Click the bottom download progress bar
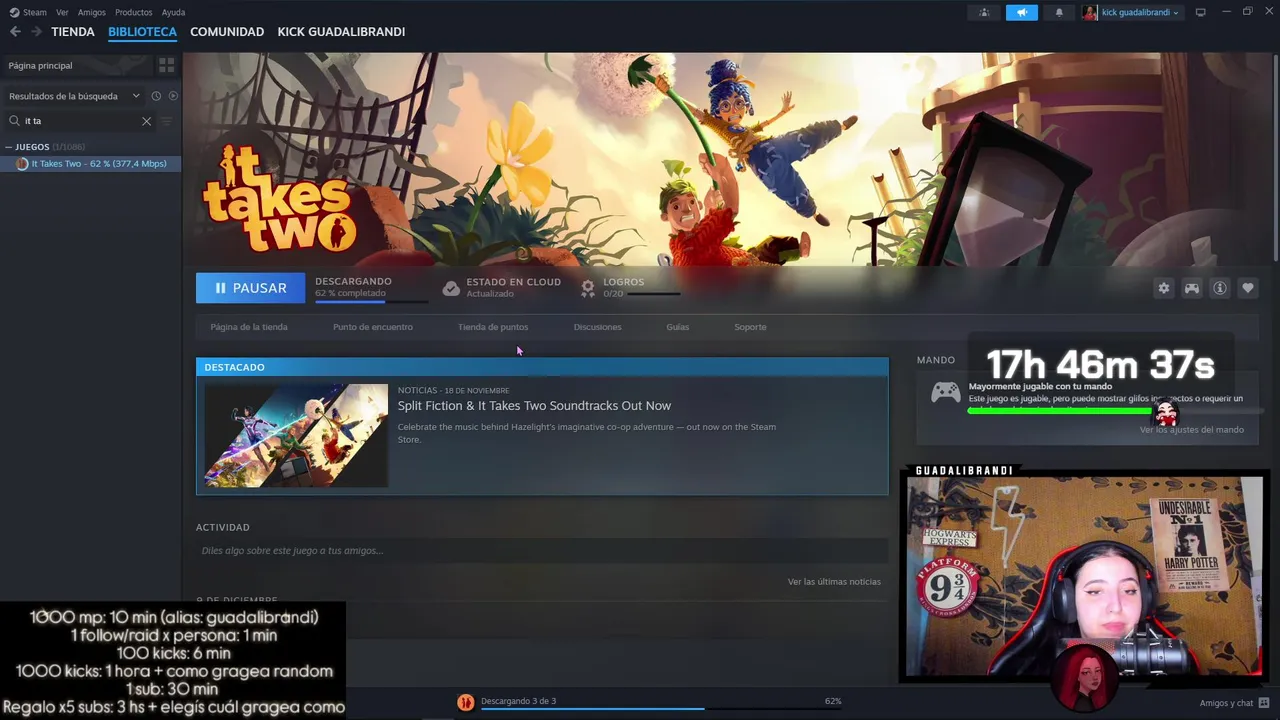 [x=660, y=709]
